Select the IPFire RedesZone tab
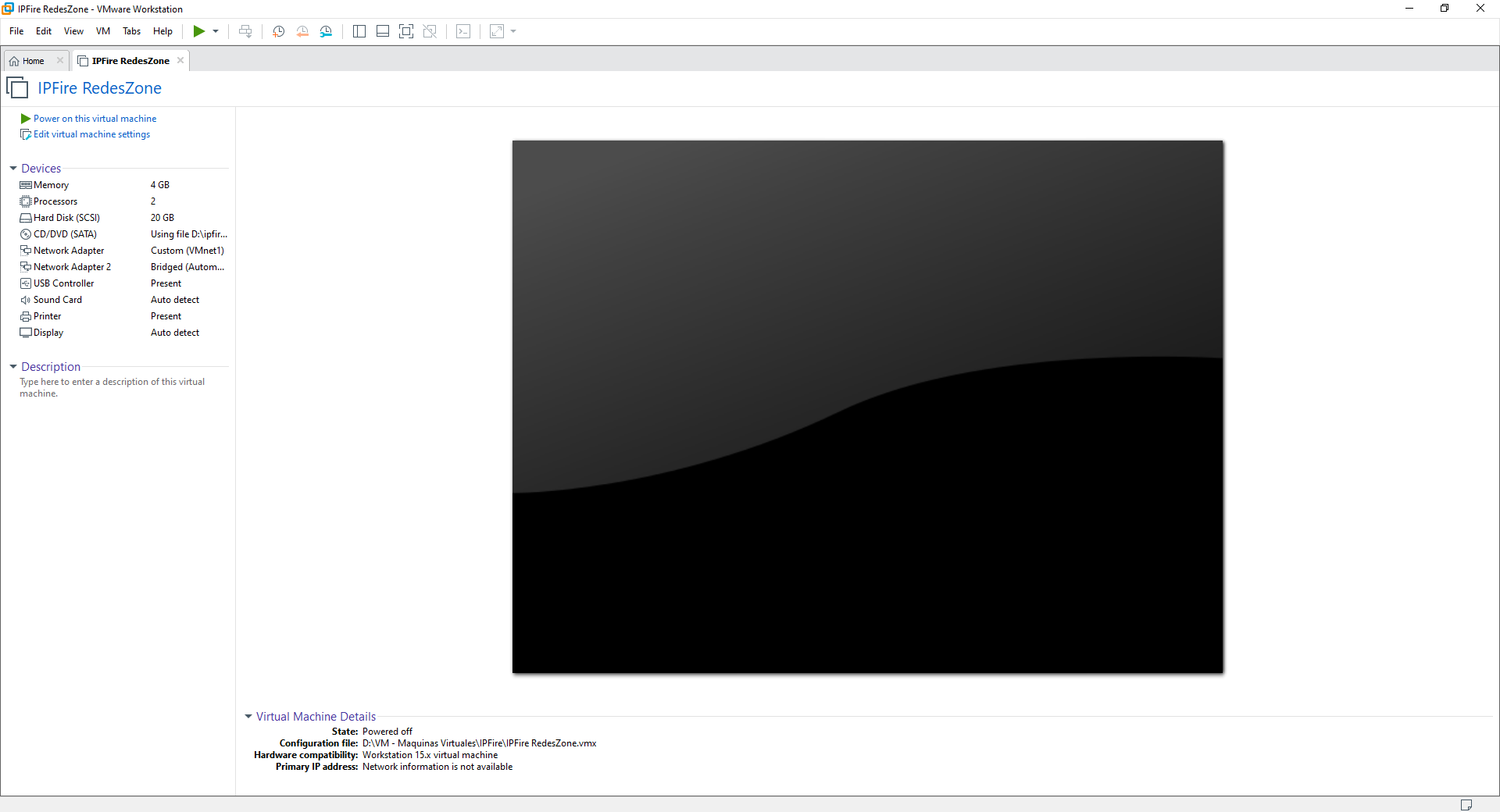The image size is (1500, 812). (130, 61)
